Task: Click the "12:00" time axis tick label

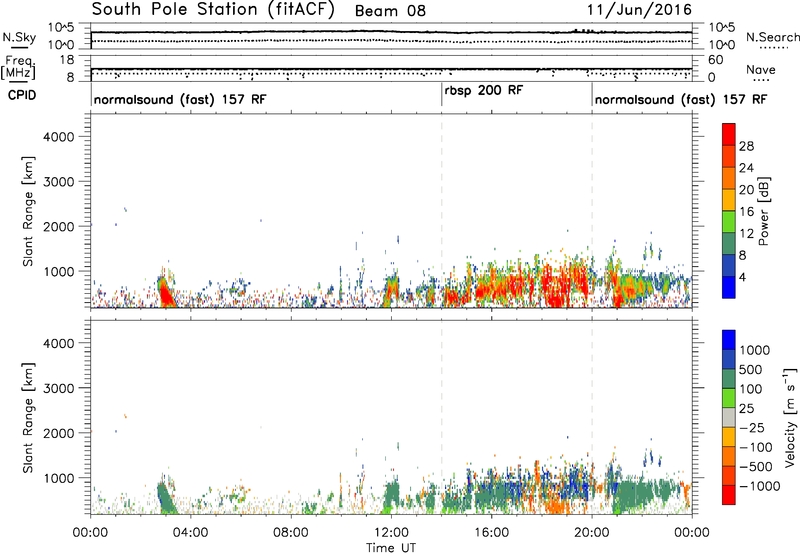Action: [x=391, y=533]
